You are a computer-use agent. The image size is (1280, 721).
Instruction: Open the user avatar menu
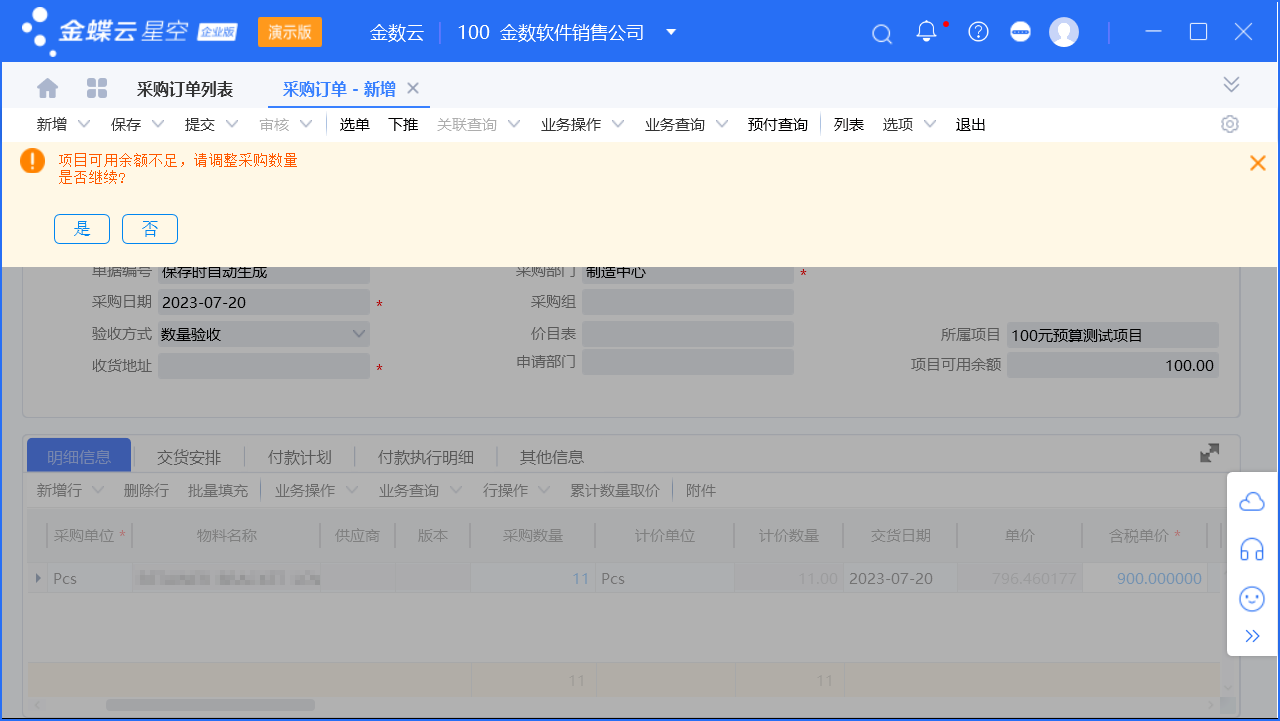(x=1064, y=32)
